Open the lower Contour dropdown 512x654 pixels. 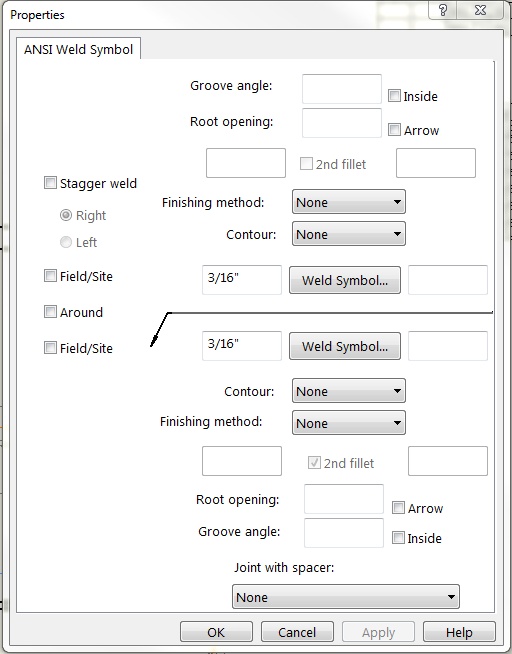349,390
